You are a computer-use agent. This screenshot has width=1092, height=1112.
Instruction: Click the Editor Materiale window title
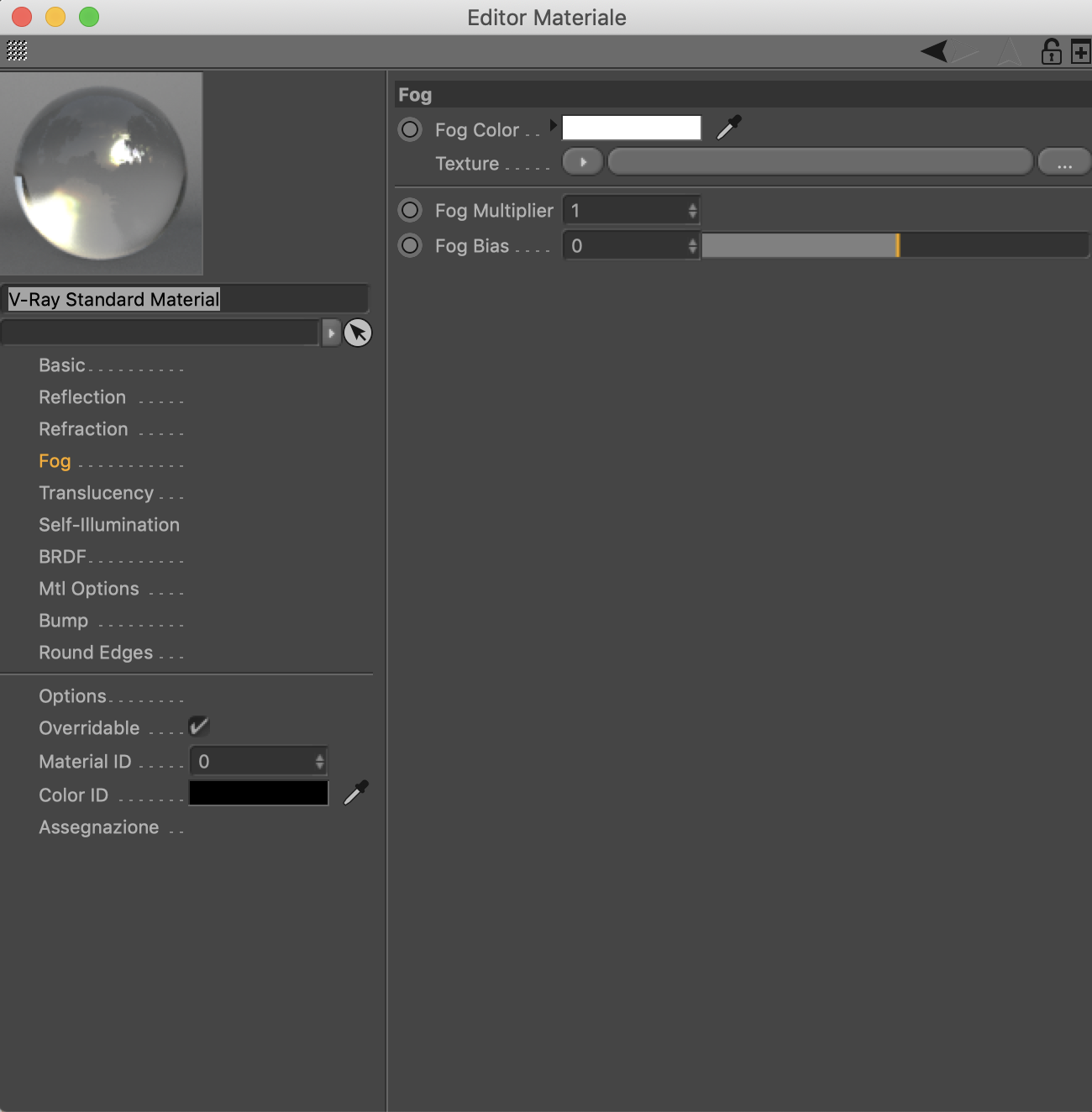(547, 18)
